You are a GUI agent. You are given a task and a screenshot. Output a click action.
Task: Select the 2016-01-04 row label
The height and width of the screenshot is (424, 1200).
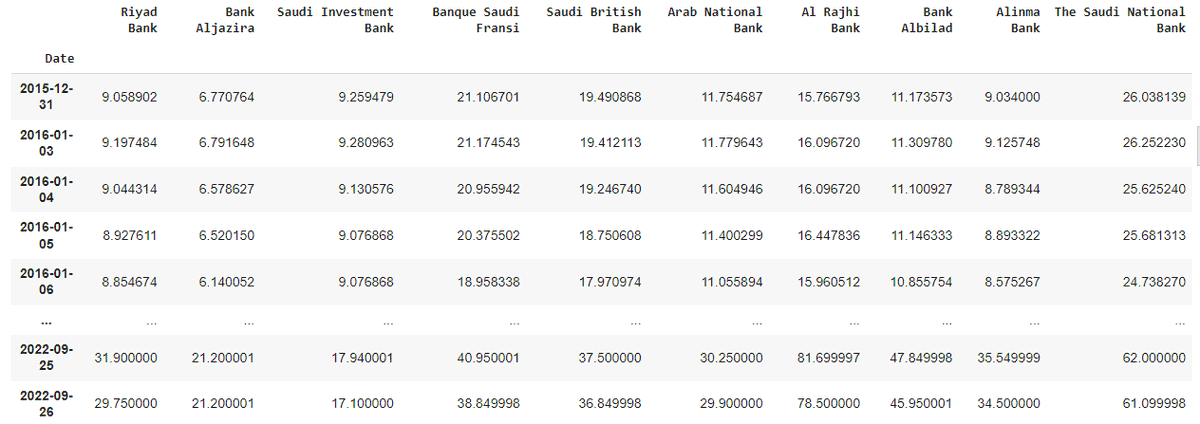click(x=46, y=188)
